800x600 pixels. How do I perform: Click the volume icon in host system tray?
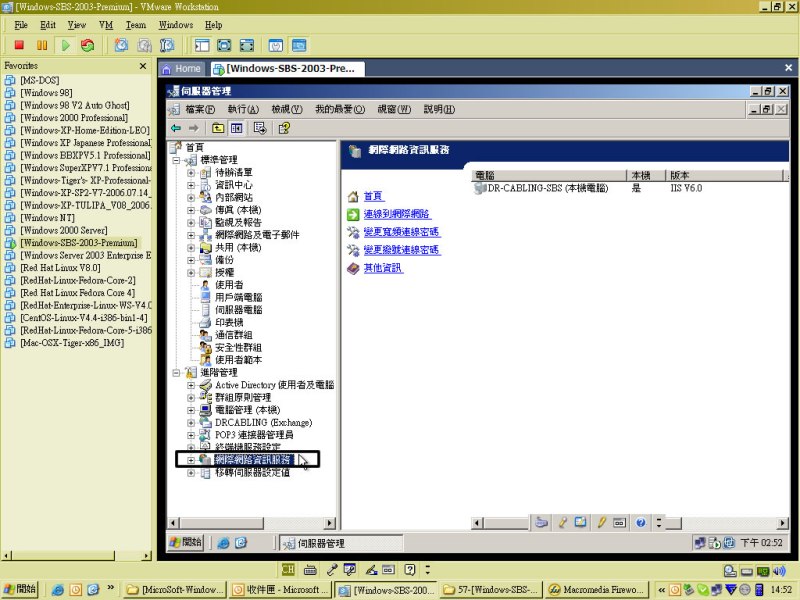[x=779, y=571]
